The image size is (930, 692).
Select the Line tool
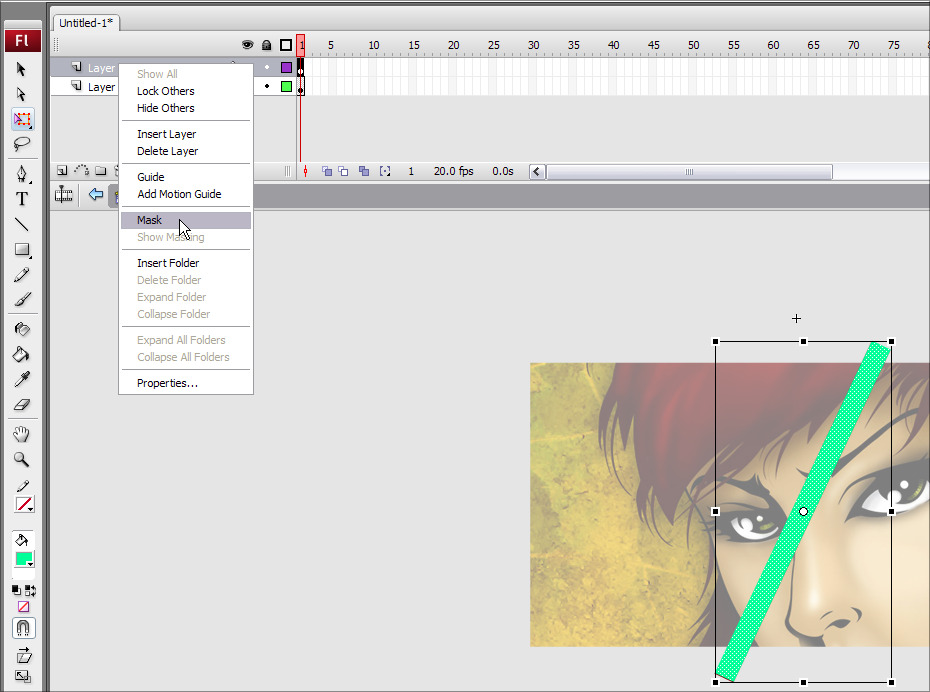22,224
